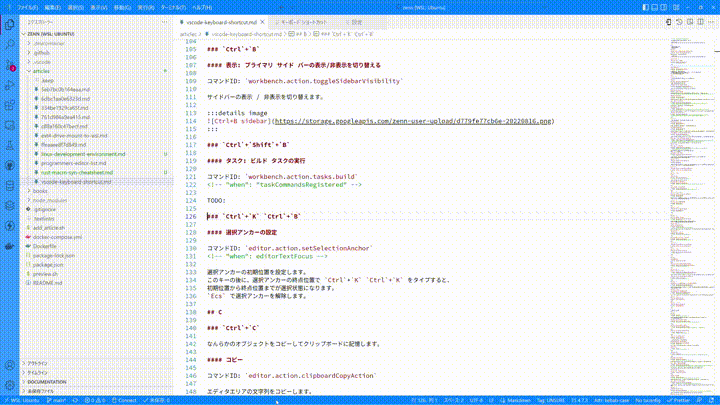Open the GitHub view in activity bar
Viewport: 720px width, 405px height.
point(10,166)
